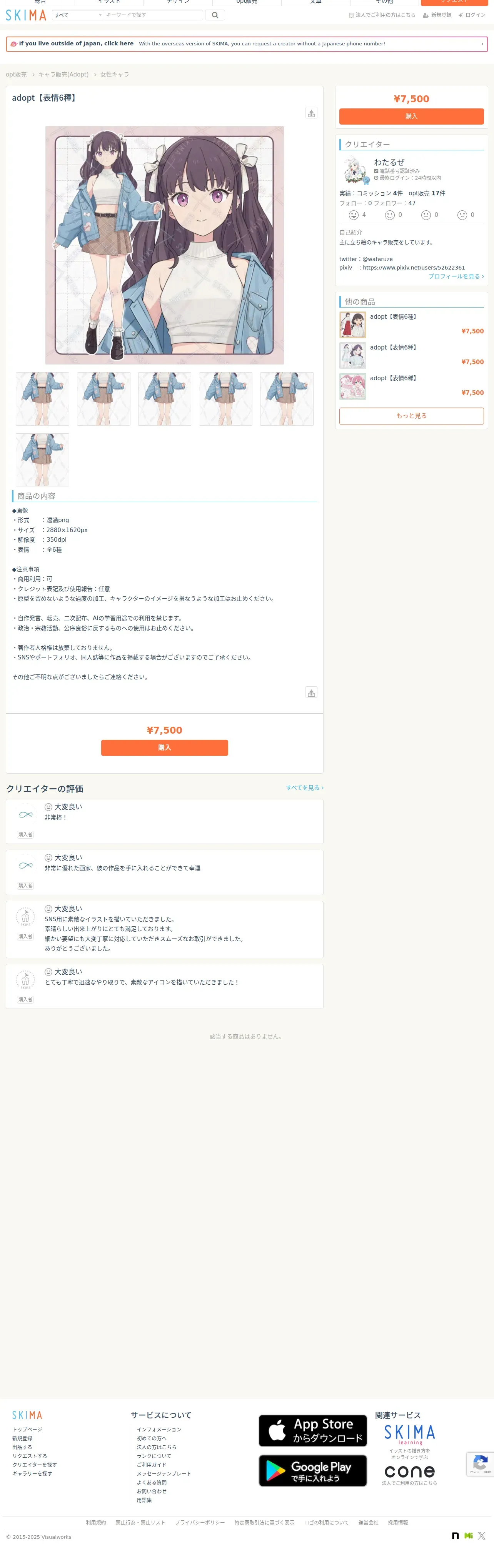Select the sixth expression thumbnail on second row

(x=43, y=459)
